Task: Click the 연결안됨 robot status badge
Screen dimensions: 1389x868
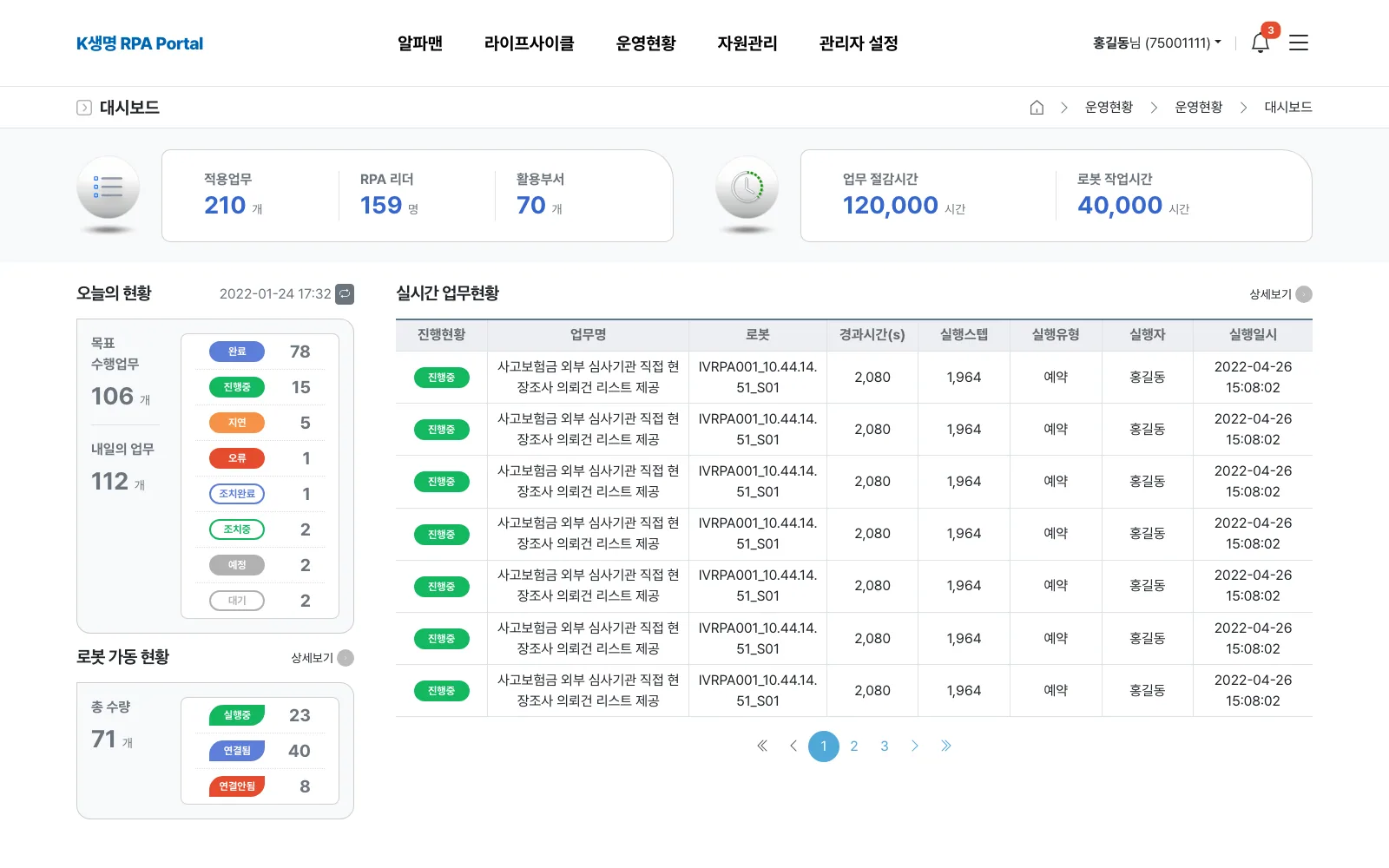Action: [x=237, y=786]
